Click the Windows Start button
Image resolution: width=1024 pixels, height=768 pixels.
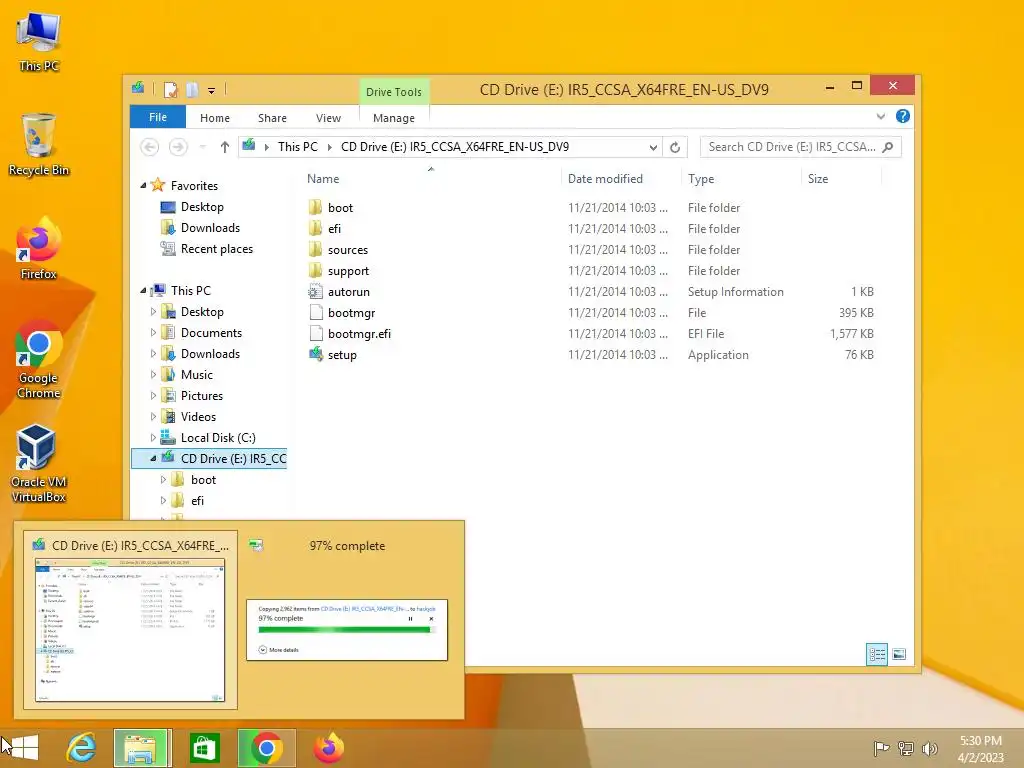pos(24,748)
